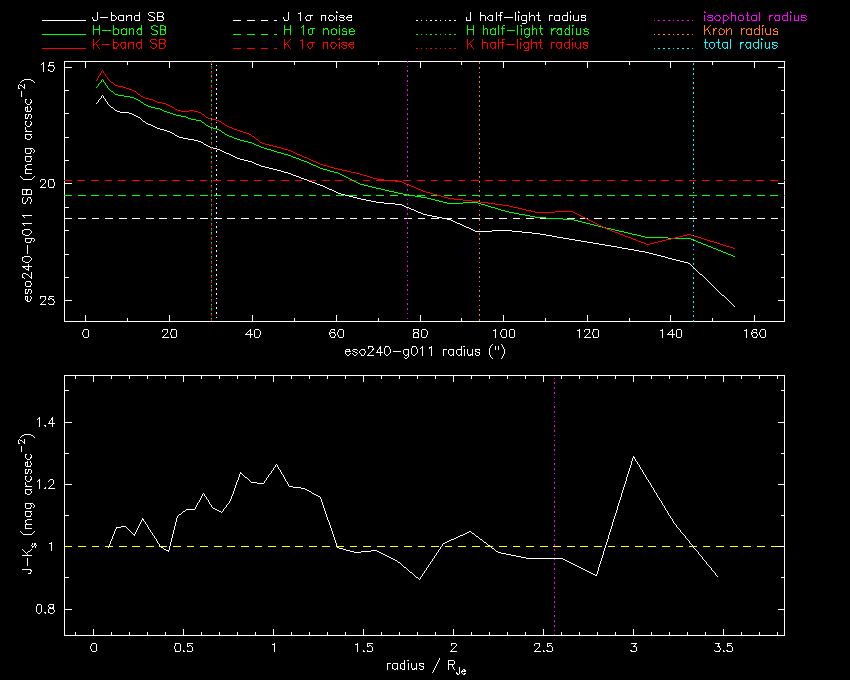
Task: Select the H half-light radius legend entry
Action: (x=527, y=32)
